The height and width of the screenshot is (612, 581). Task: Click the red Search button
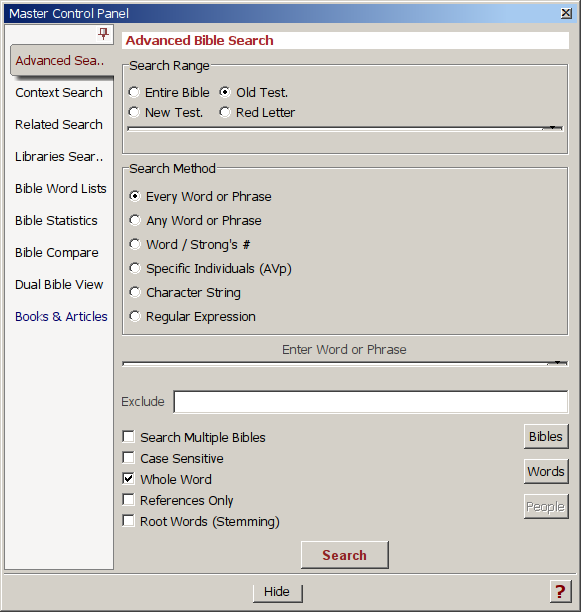click(345, 555)
